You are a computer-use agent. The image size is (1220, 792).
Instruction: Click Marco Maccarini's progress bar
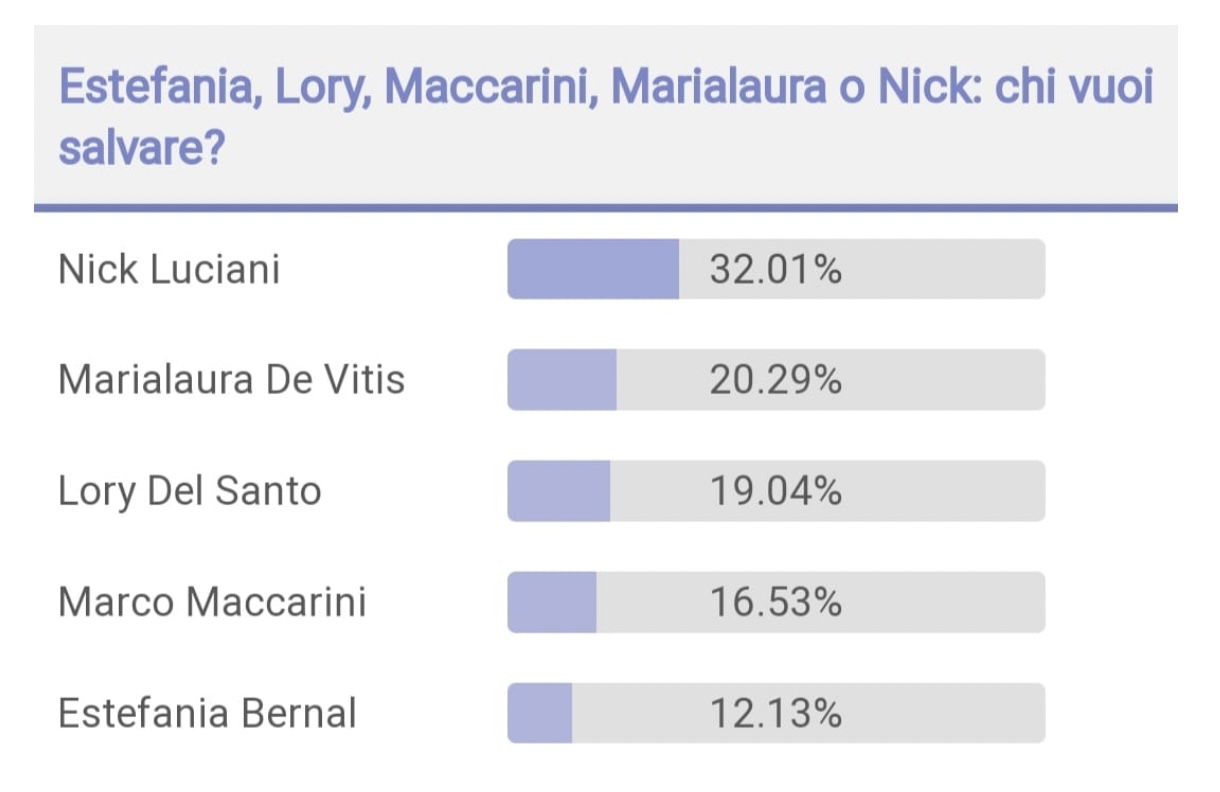coord(776,602)
